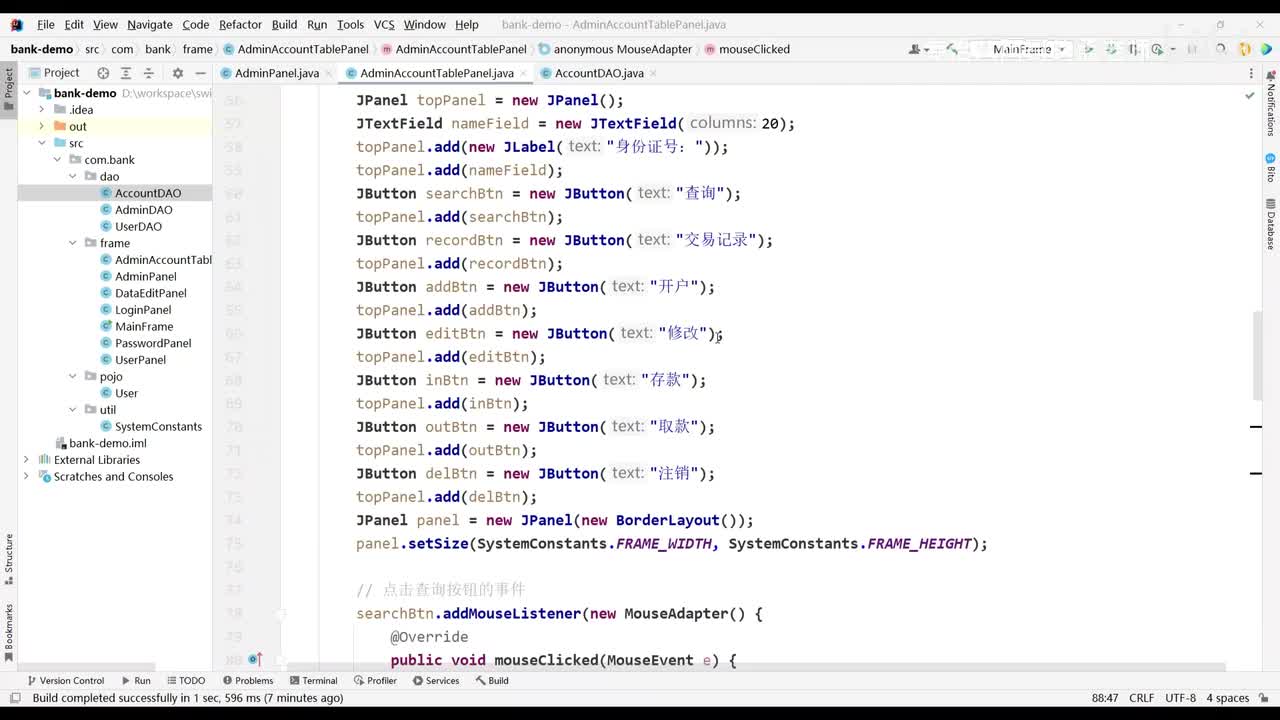Open the Project panel settings gear

coord(177,73)
